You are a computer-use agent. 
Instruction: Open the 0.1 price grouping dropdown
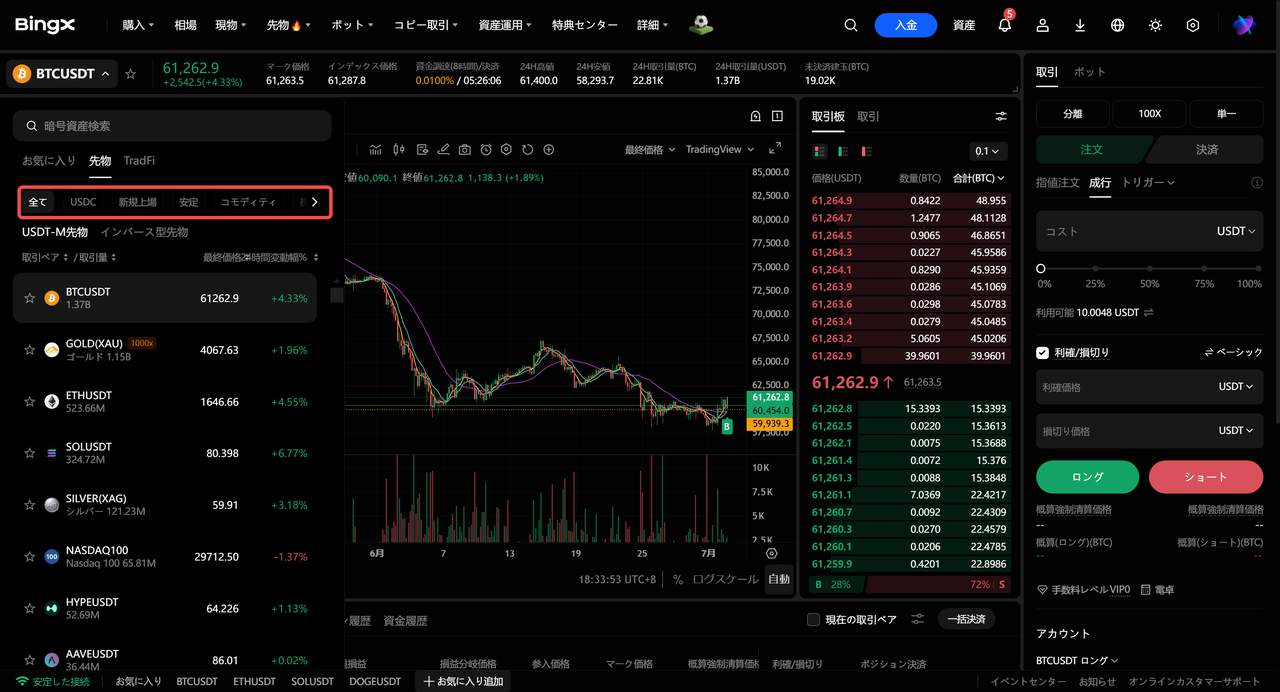pyautogui.click(x=988, y=151)
